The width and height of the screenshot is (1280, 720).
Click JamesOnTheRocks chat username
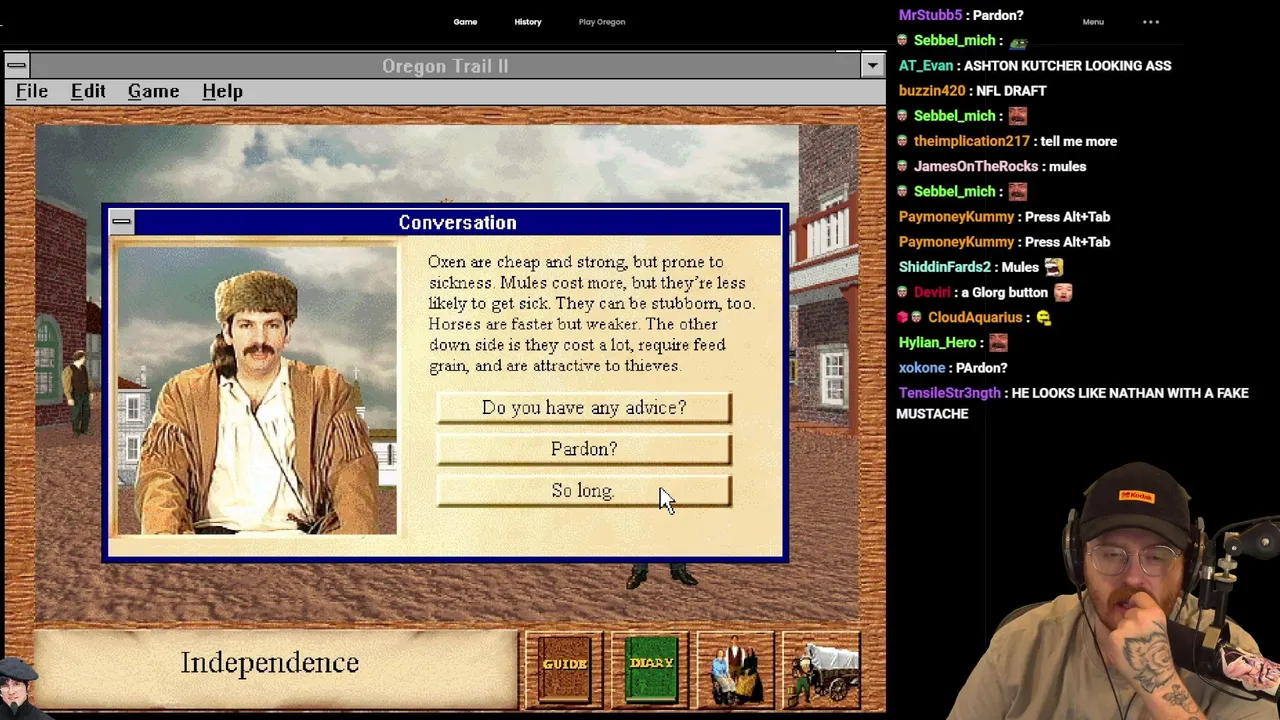coord(975,166)
